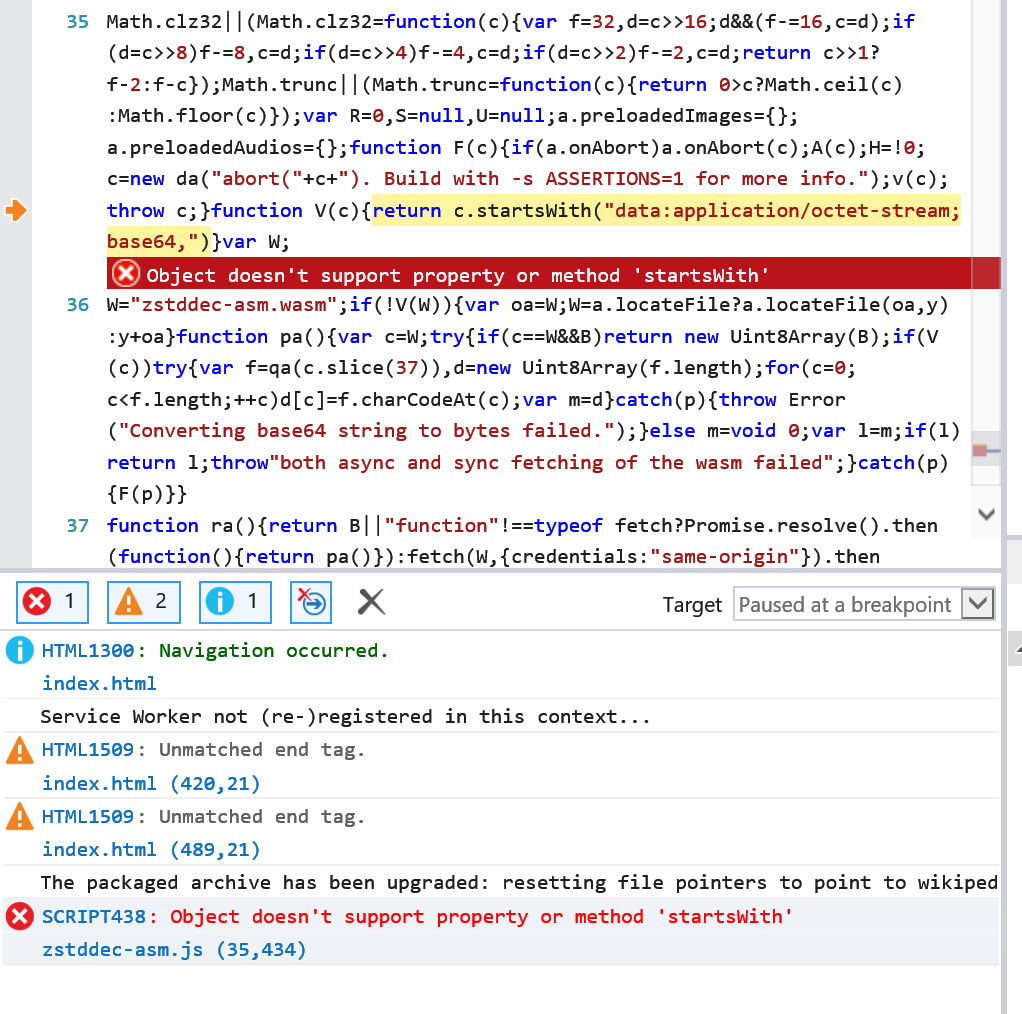Open the index.html link under Navigation occurred

tap(99, 684)
